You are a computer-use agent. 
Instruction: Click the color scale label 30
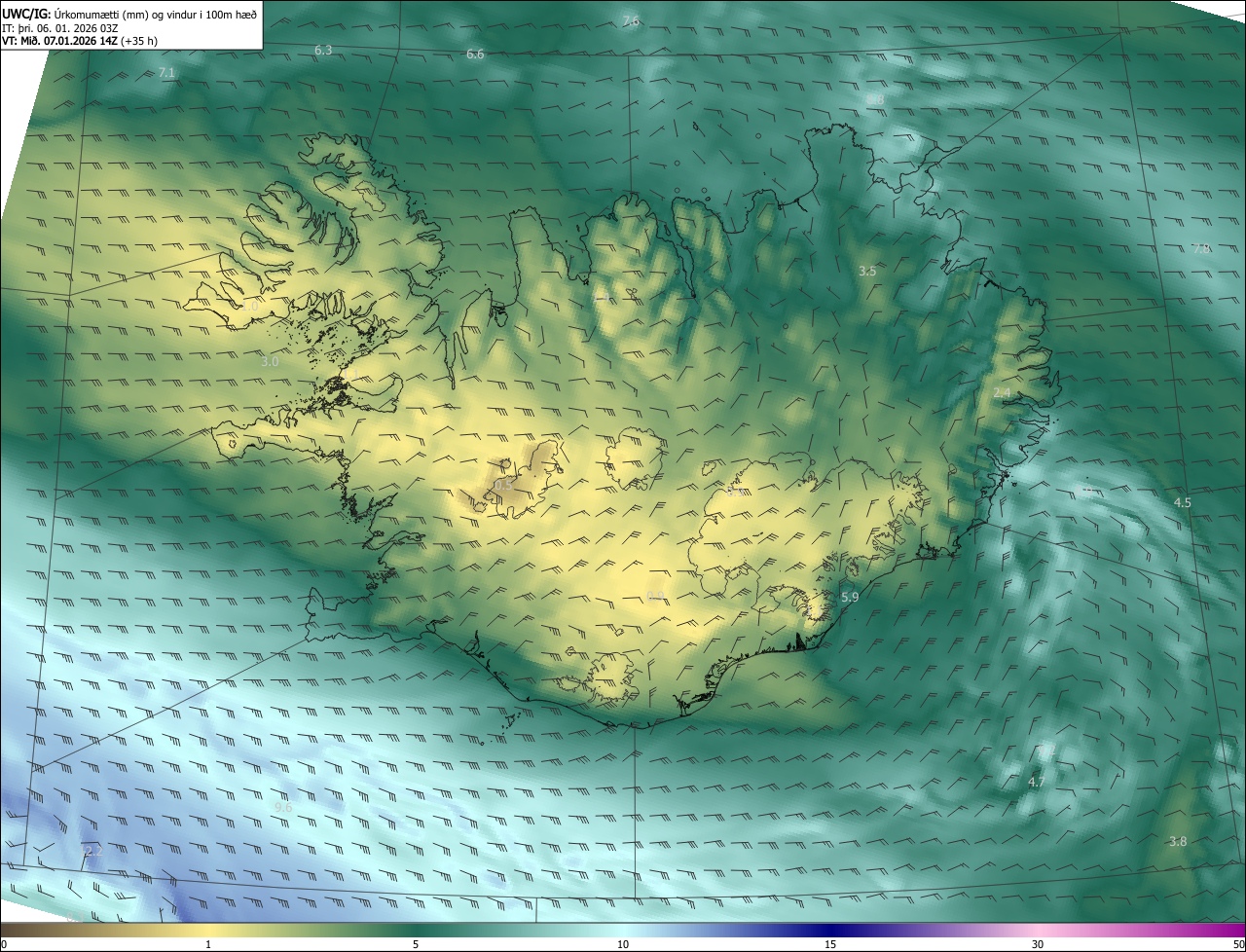tap(1038, 944)
